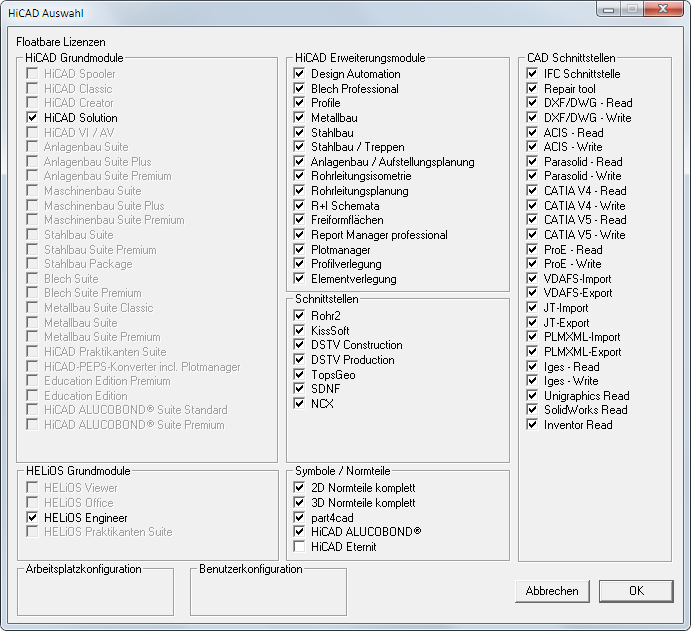Toggle CATIA V5 - Write
691x631 pixels.
click(x=532, y=235)
